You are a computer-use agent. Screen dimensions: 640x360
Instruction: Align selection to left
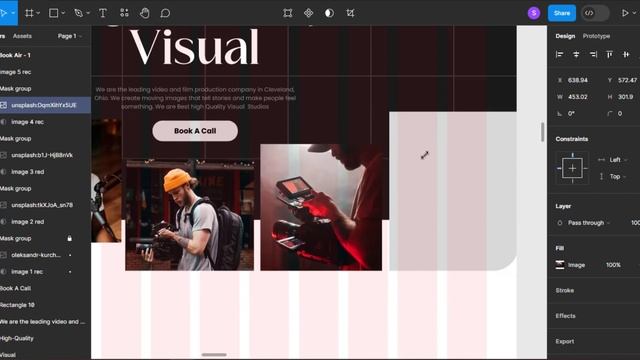pyautogui.click(x=560, y=54)
